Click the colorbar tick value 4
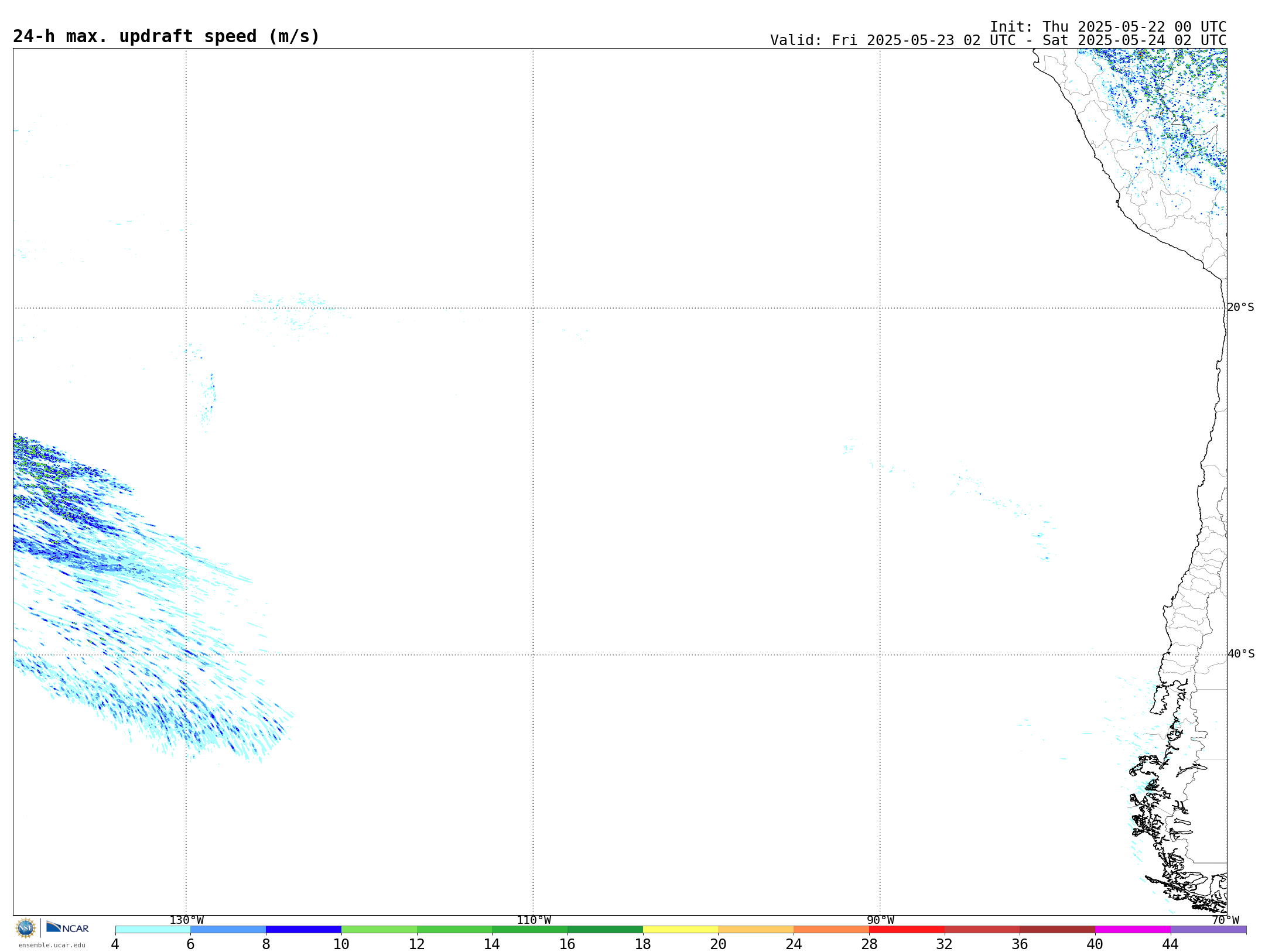The image size is (1265, 952). point(115,944)
